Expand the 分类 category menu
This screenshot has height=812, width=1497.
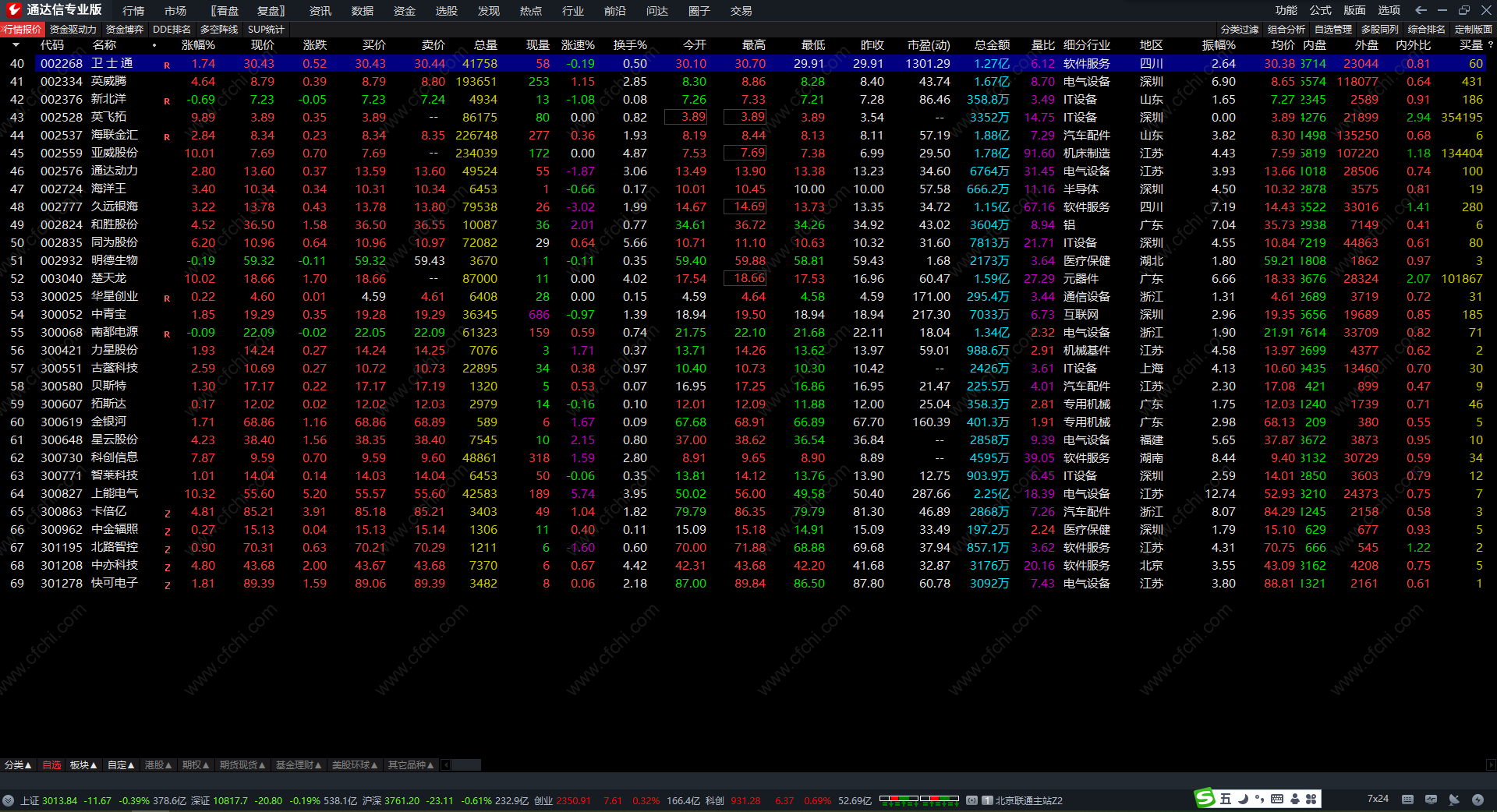point(18,765)
